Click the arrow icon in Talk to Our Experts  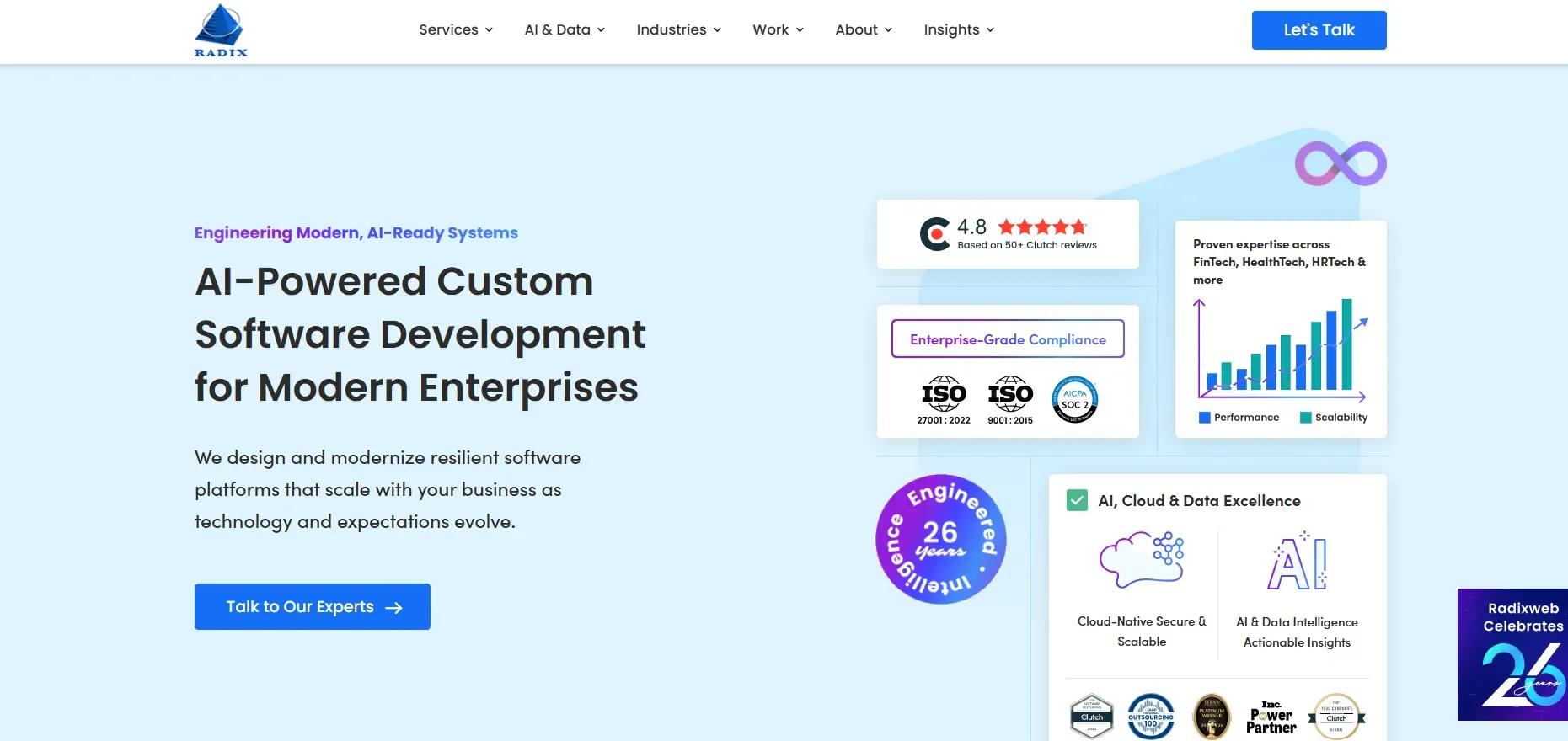(x=393, y=608)
